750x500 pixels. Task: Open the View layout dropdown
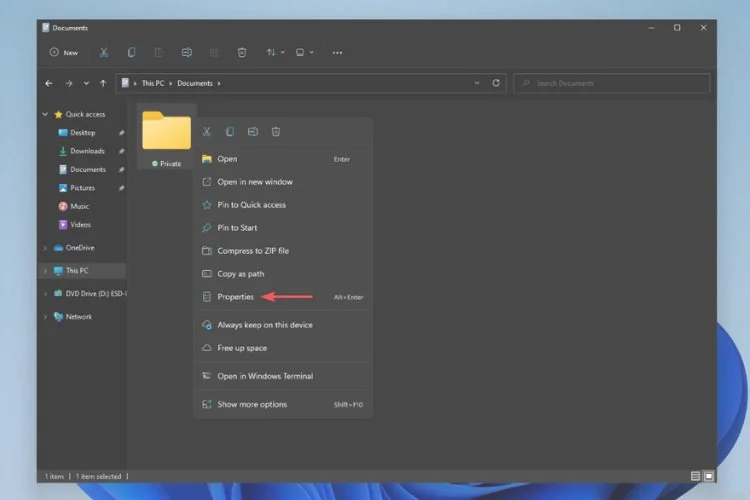(x=304, y=53)
